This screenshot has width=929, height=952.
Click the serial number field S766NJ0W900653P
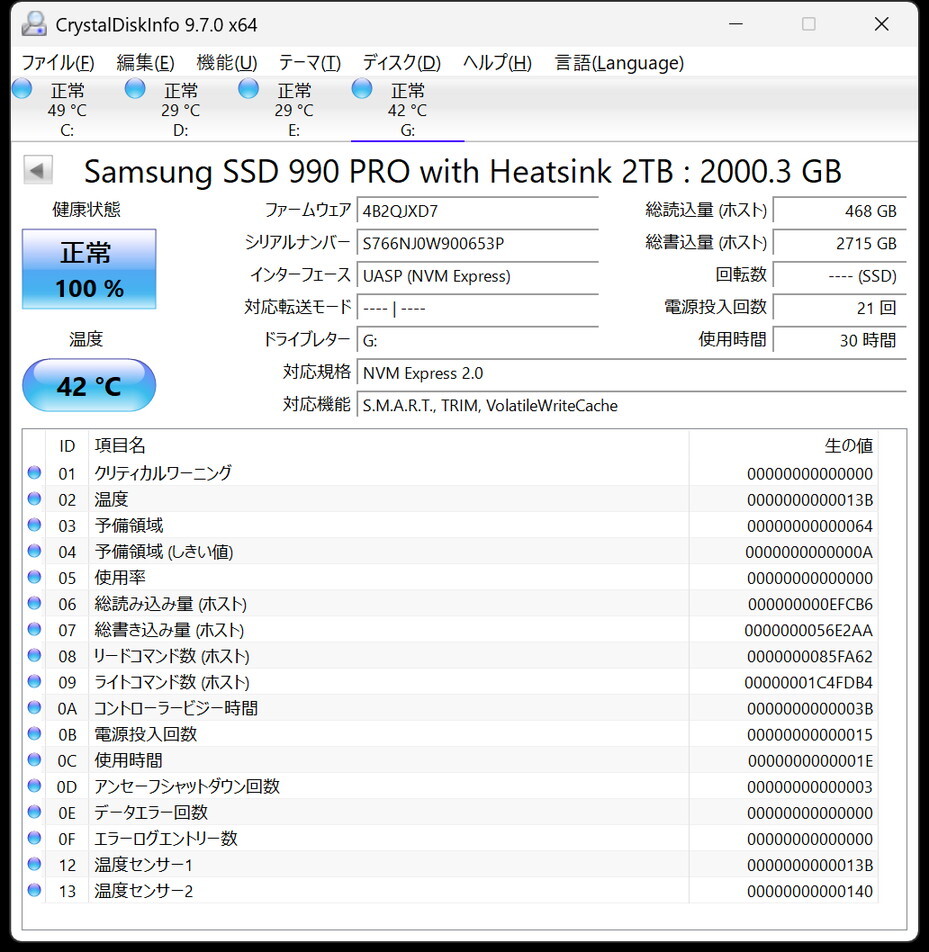point(478,243)
